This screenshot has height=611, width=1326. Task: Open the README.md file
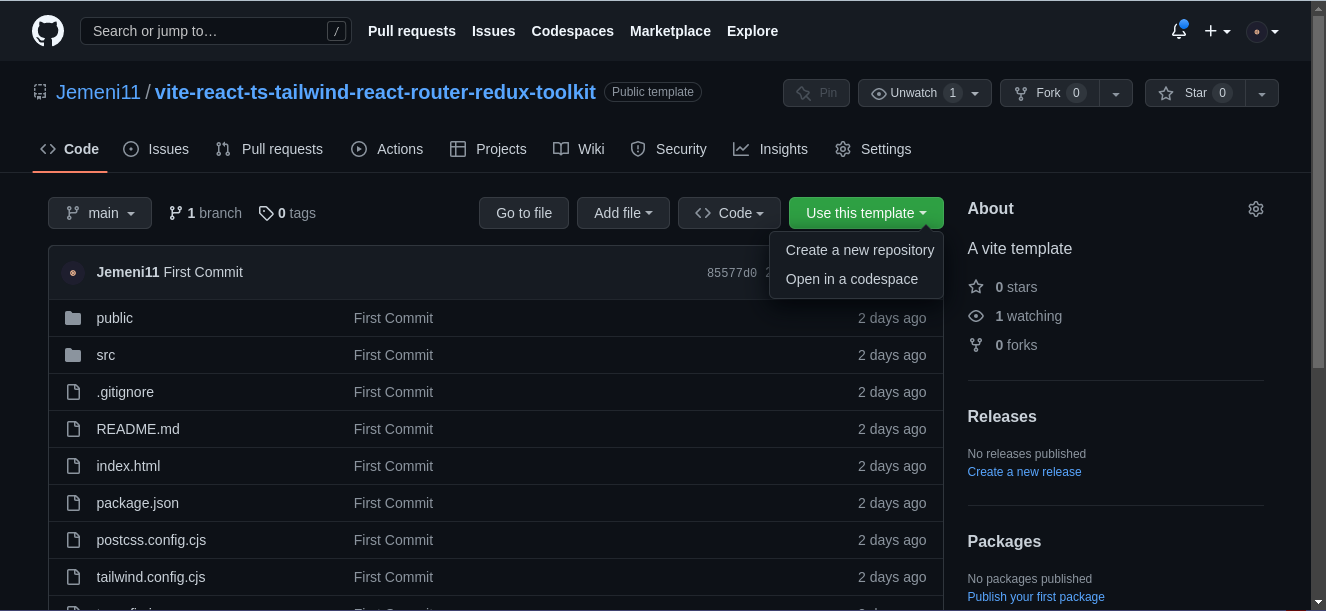pyautogui.click(x=138, y=429)
